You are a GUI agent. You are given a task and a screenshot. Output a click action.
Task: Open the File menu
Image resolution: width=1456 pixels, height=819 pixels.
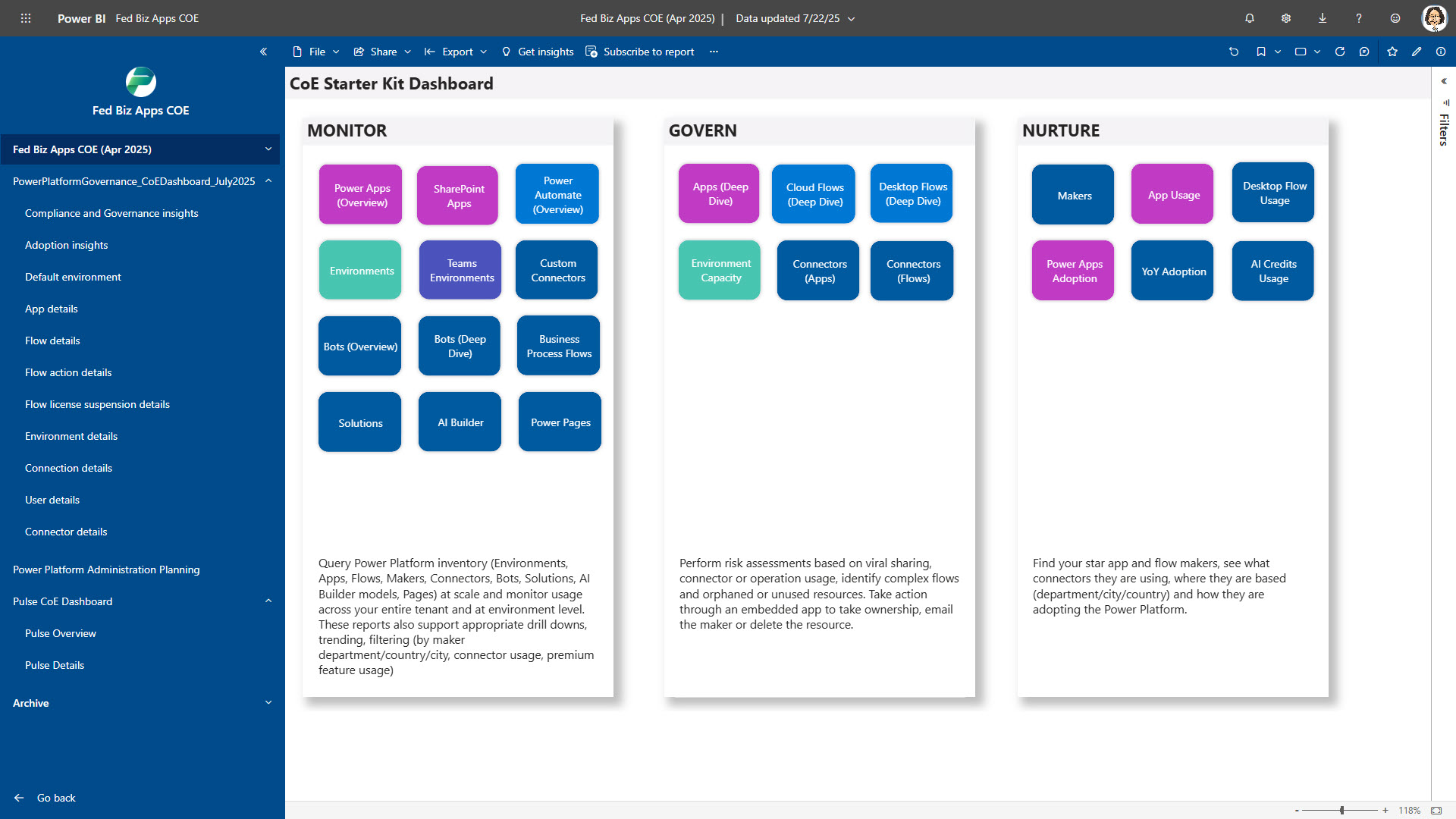coord(316,52)
